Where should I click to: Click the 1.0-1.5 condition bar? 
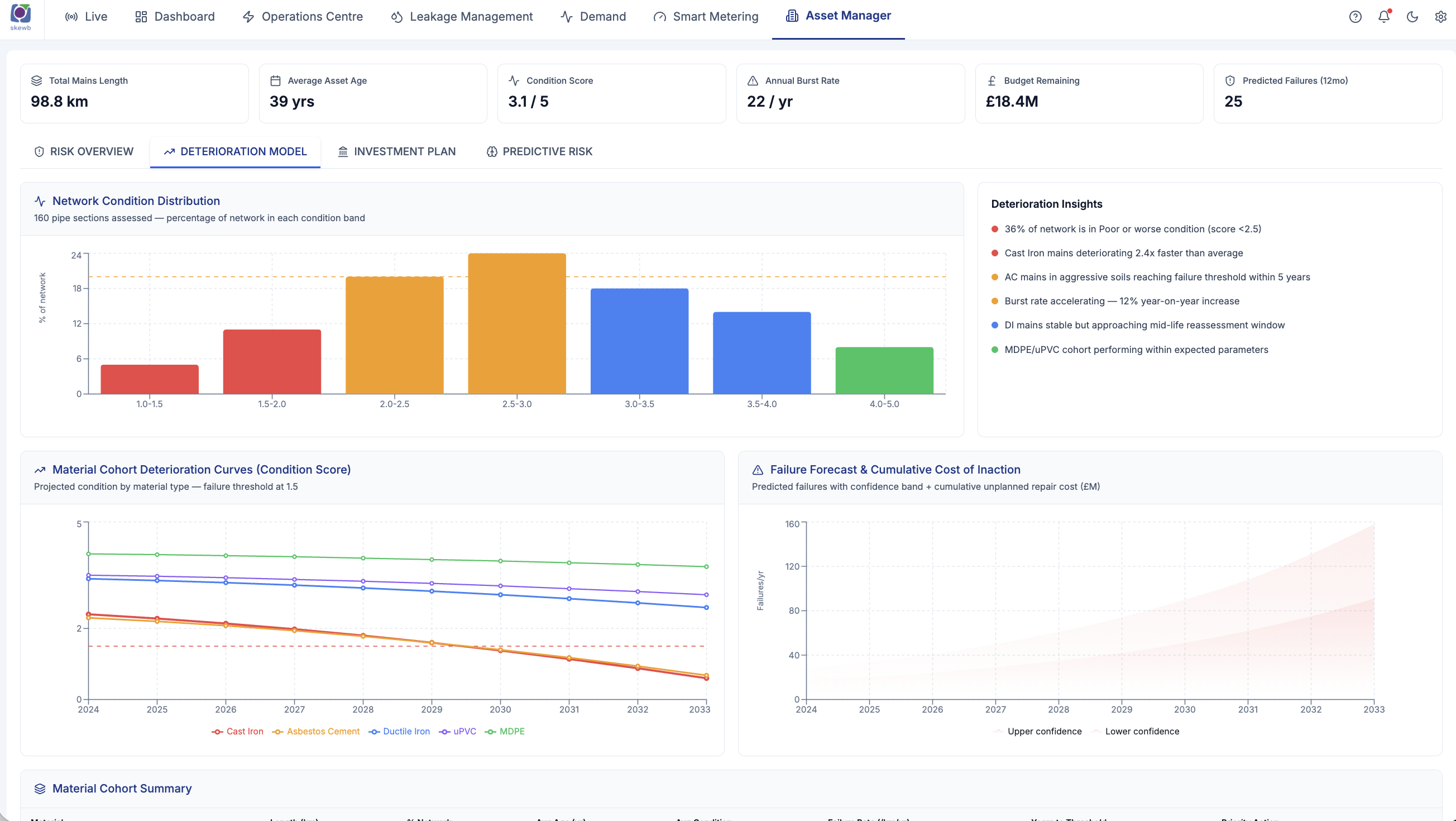click(150, 379)
